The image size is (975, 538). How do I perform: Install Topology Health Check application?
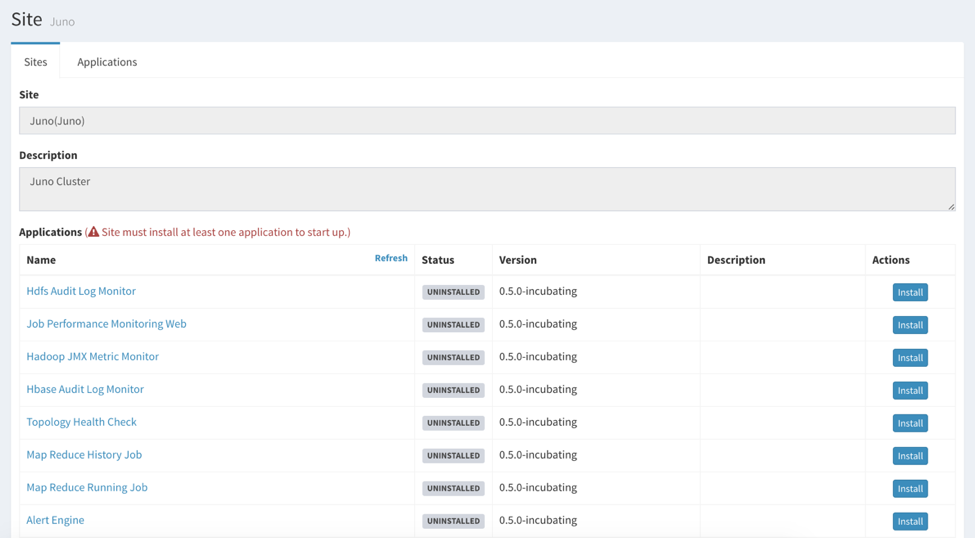click(909, 423)
